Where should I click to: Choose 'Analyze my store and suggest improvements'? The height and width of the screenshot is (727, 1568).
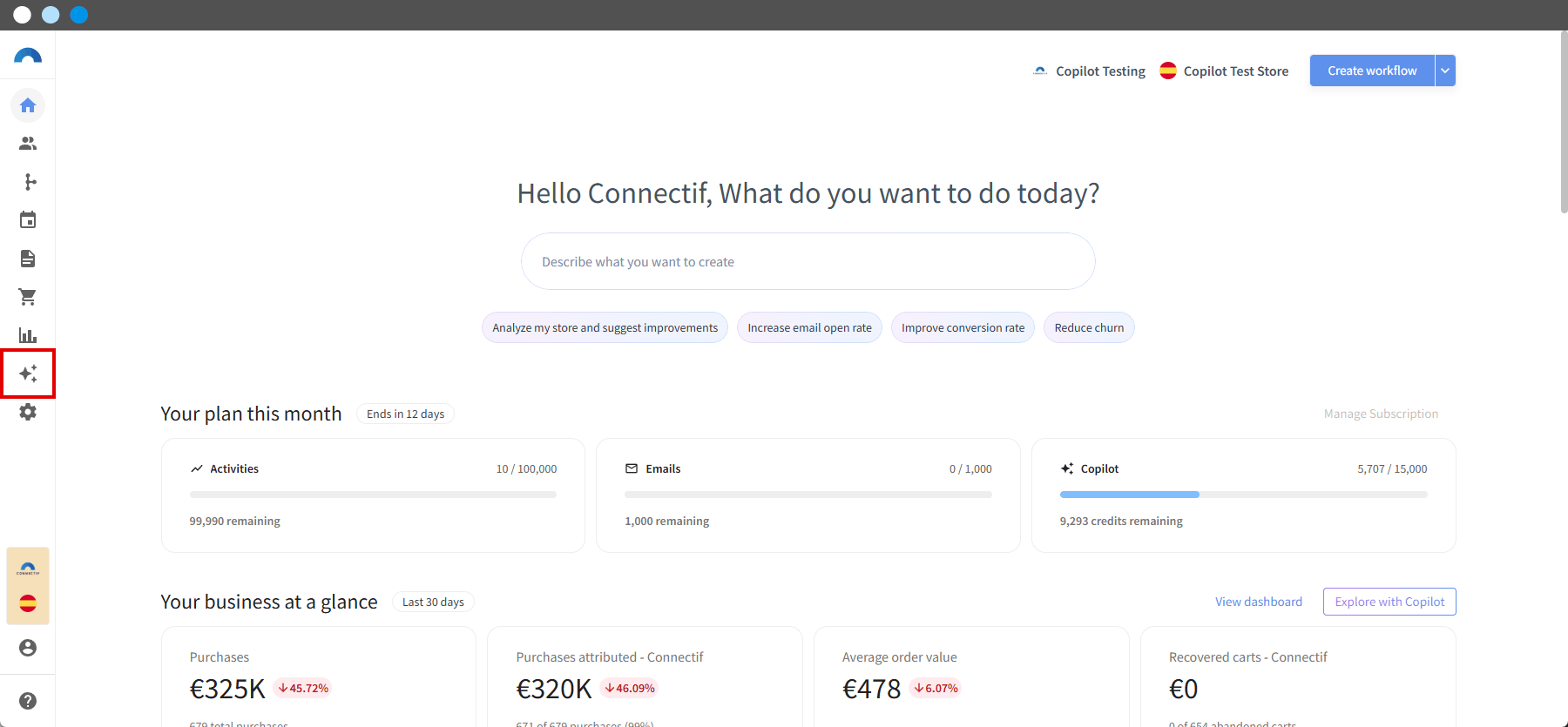605,327
